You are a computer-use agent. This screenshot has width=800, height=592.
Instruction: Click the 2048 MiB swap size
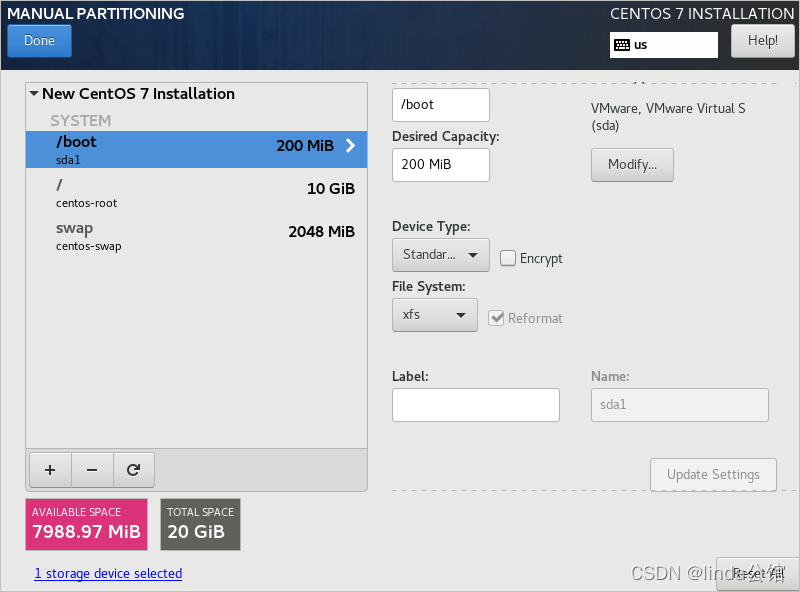321,232
